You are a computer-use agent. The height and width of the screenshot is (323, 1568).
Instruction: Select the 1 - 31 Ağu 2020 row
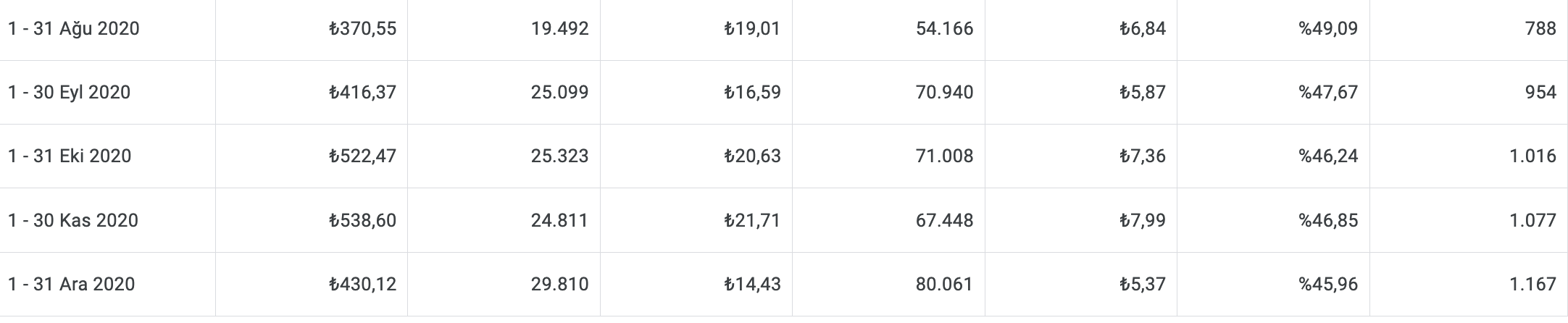[x=784, y=29]
